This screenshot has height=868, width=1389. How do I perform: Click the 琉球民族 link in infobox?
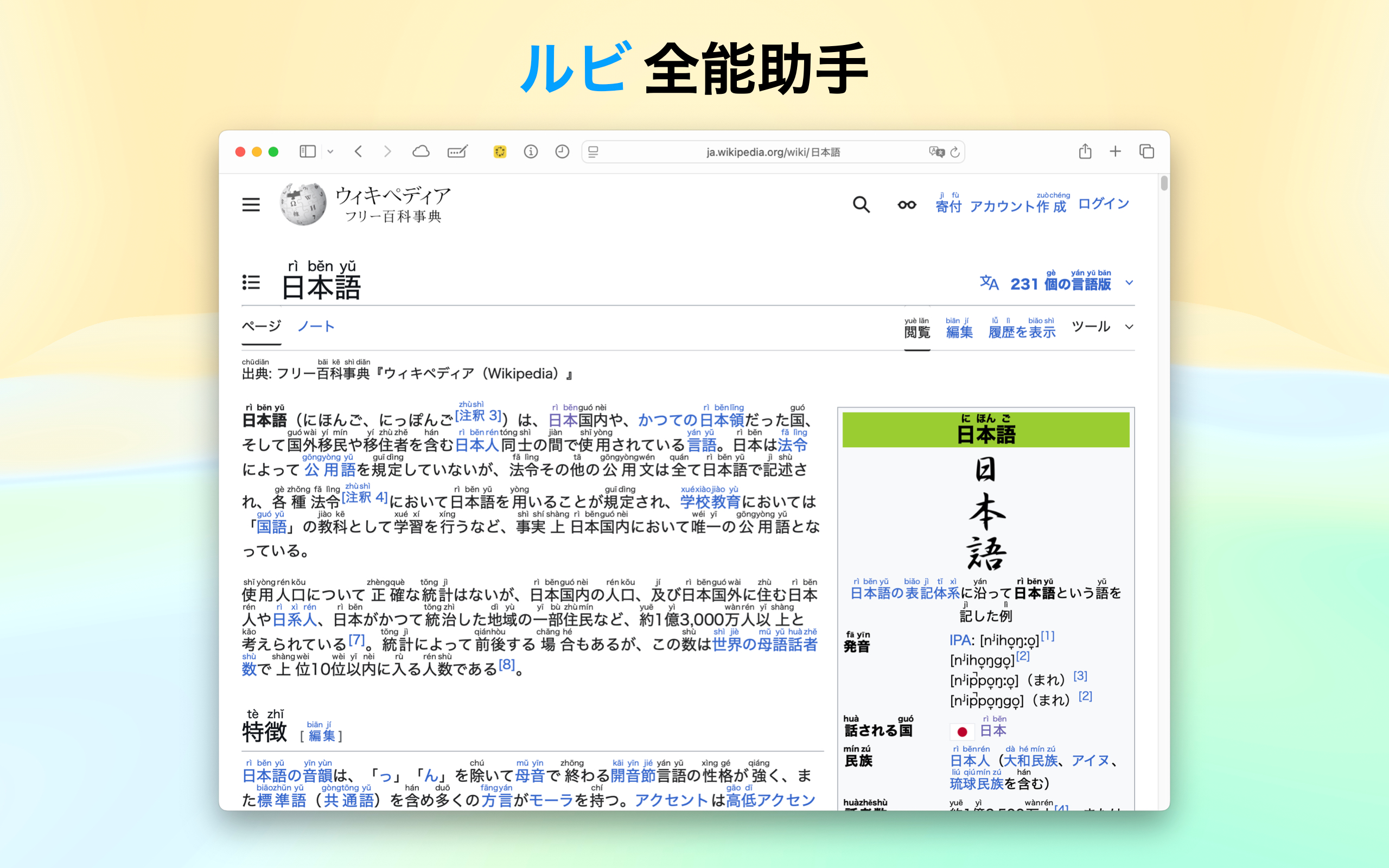976,783
